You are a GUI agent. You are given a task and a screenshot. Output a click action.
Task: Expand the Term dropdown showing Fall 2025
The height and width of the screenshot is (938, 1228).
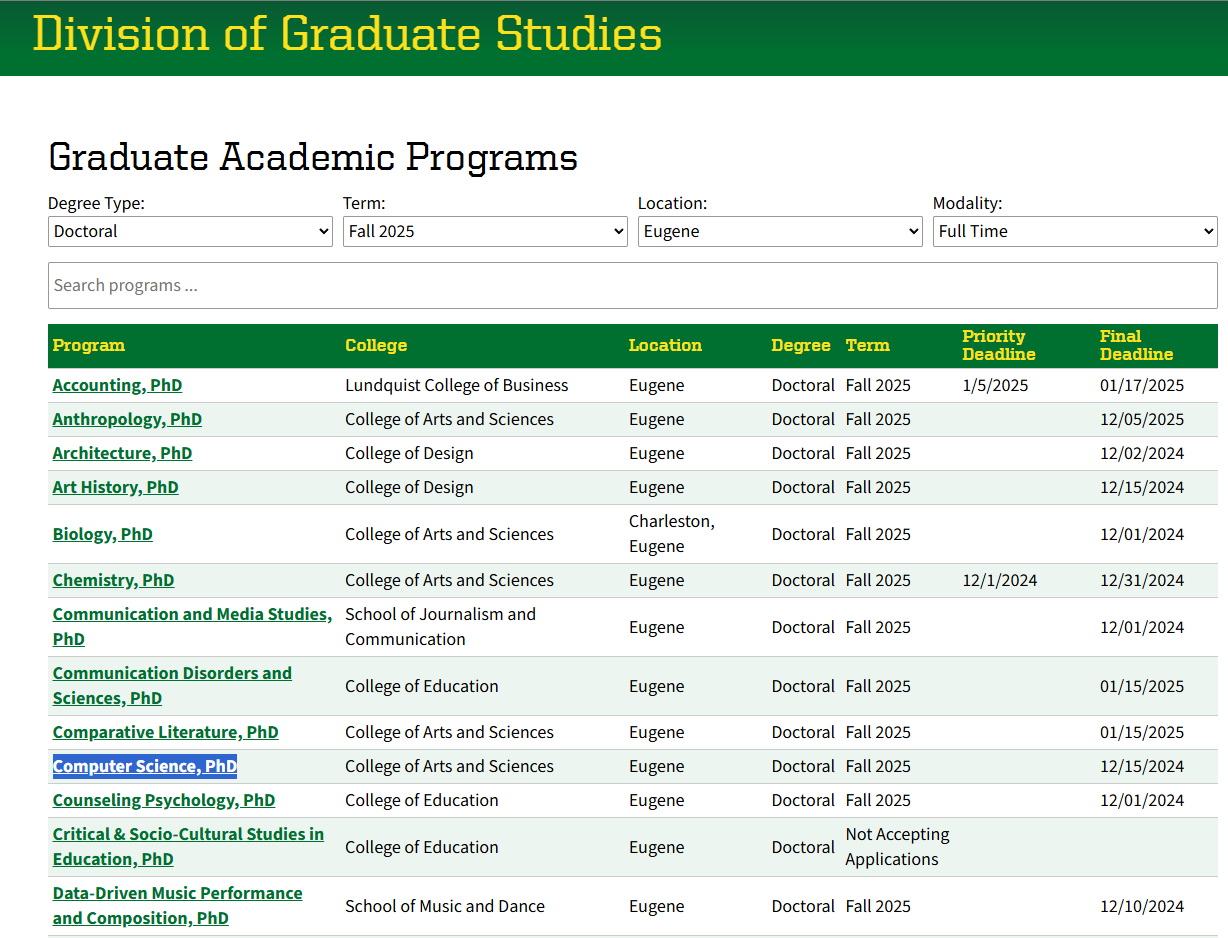(485, 231)
